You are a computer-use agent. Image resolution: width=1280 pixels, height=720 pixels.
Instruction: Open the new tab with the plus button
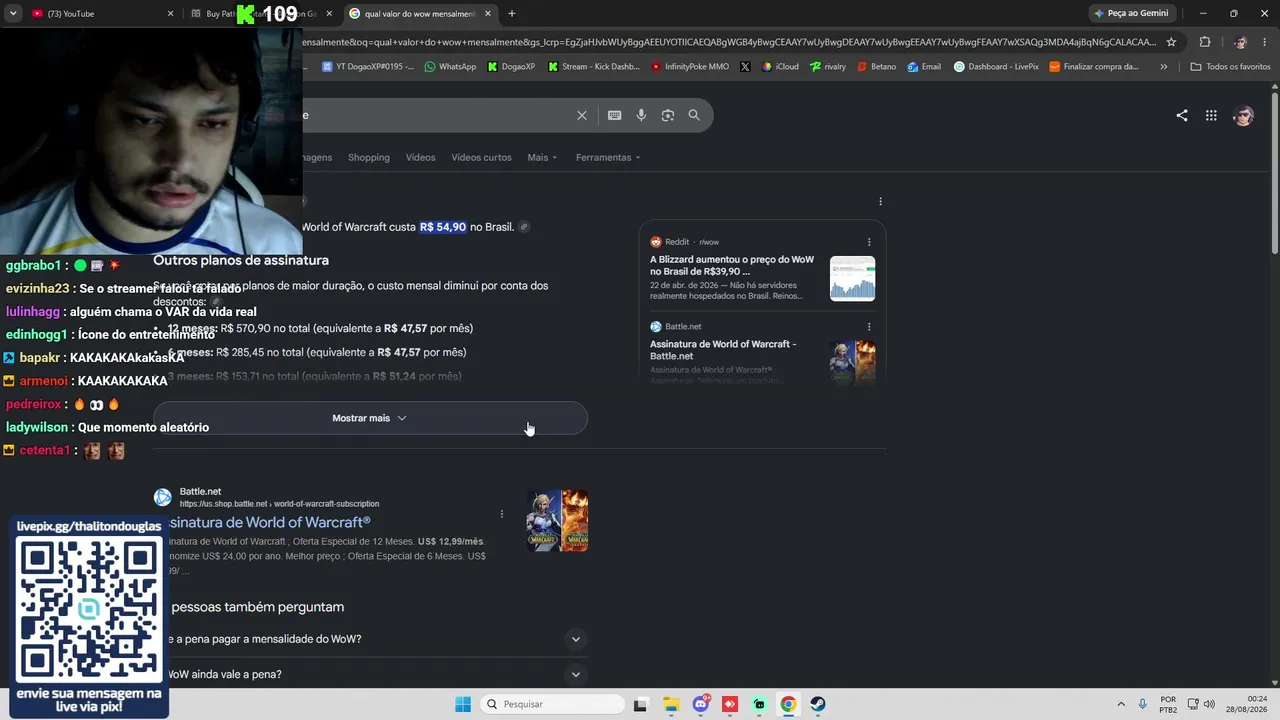coord(512,14)
